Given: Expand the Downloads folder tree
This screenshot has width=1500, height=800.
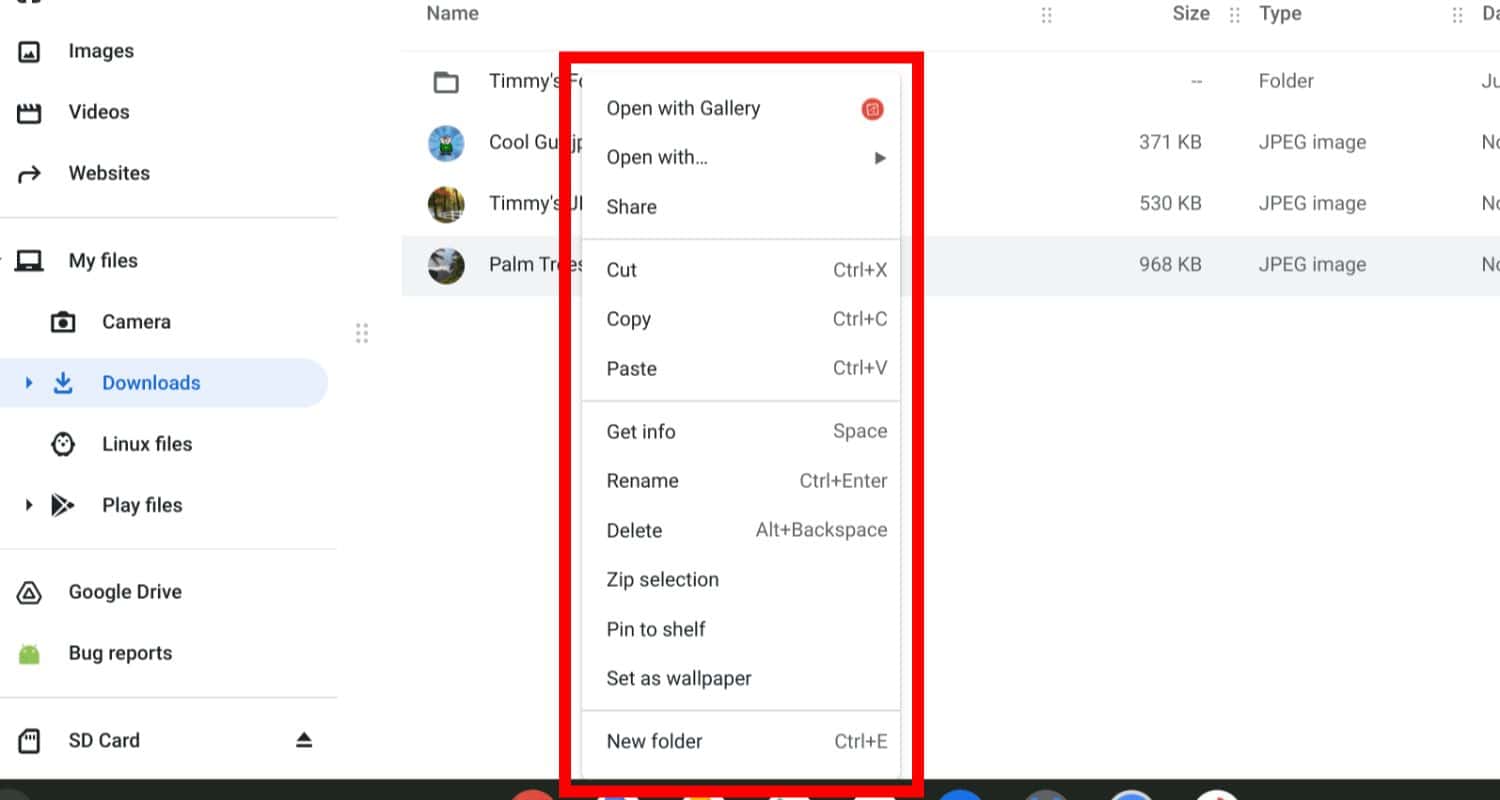Looking at the screenshot, I should pyautogui.click(x=29, y=383).
